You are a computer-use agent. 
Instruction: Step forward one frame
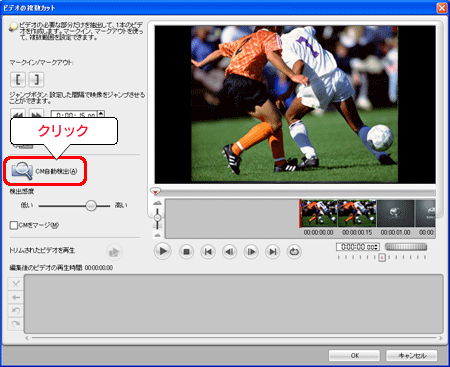(251, 252)
